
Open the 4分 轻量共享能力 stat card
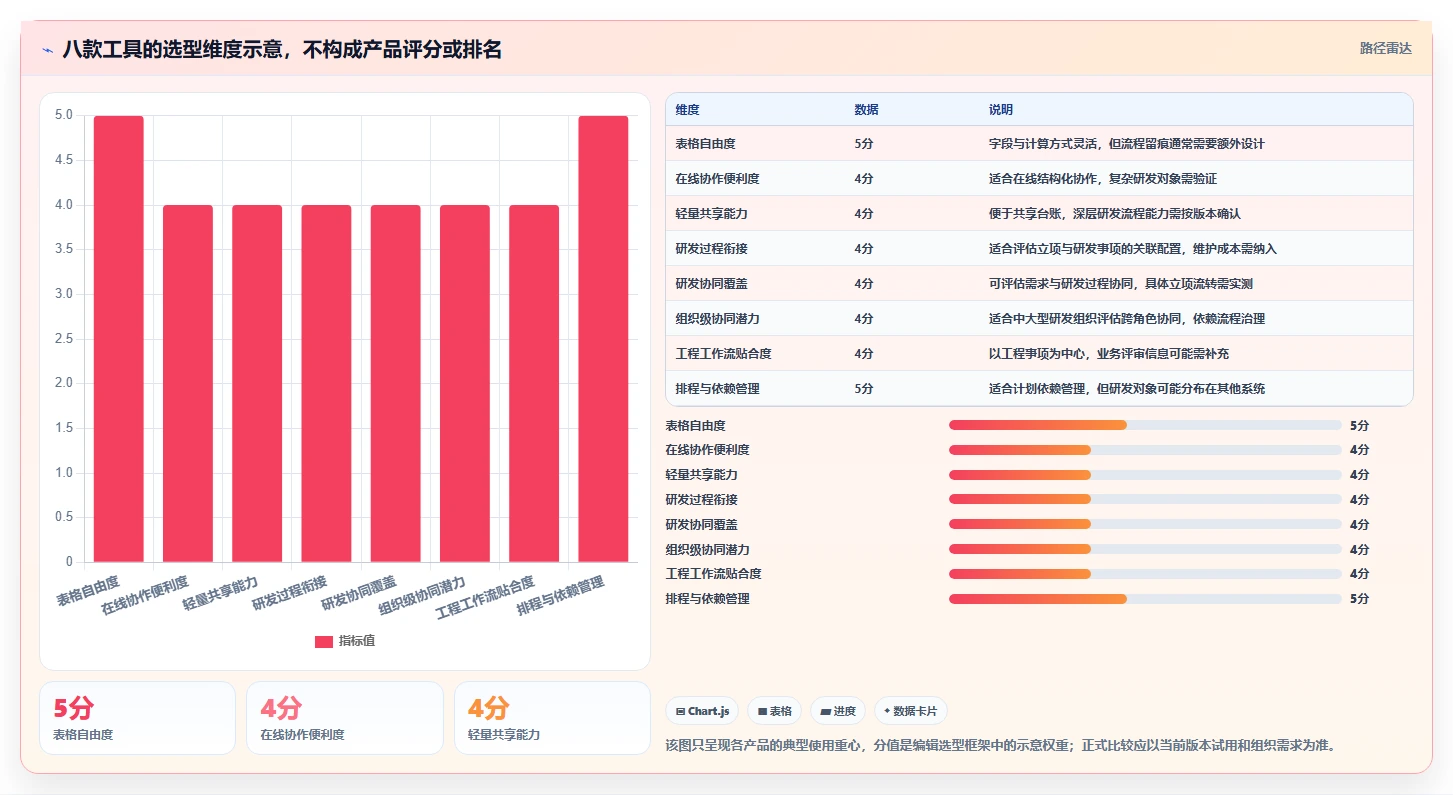click(552, 718)
